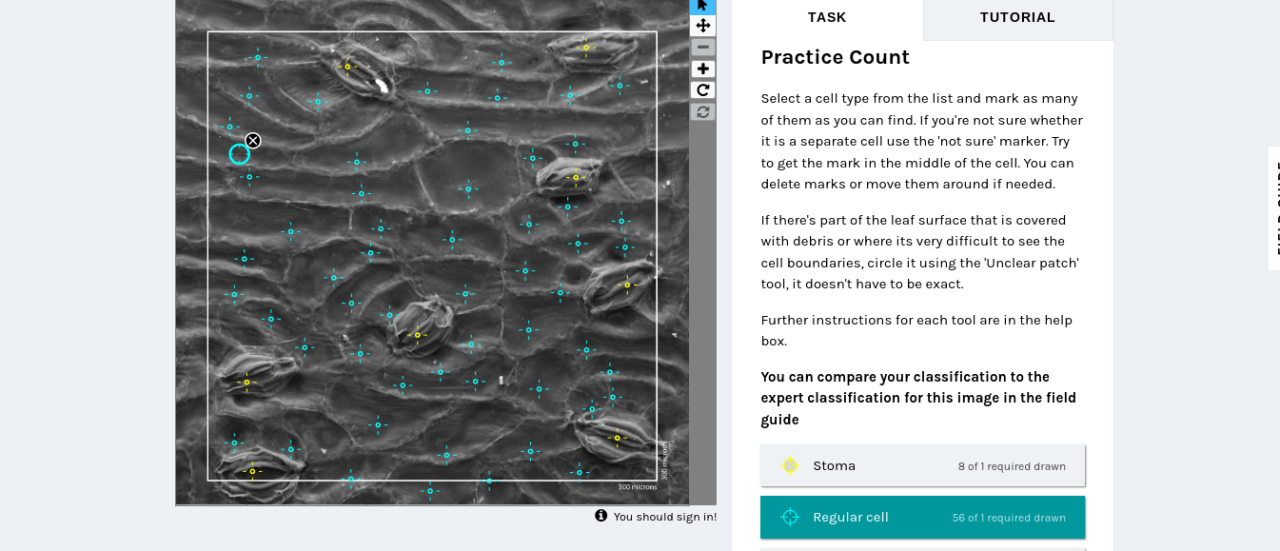Click the 'Practice Count' heading

(835, 58)
